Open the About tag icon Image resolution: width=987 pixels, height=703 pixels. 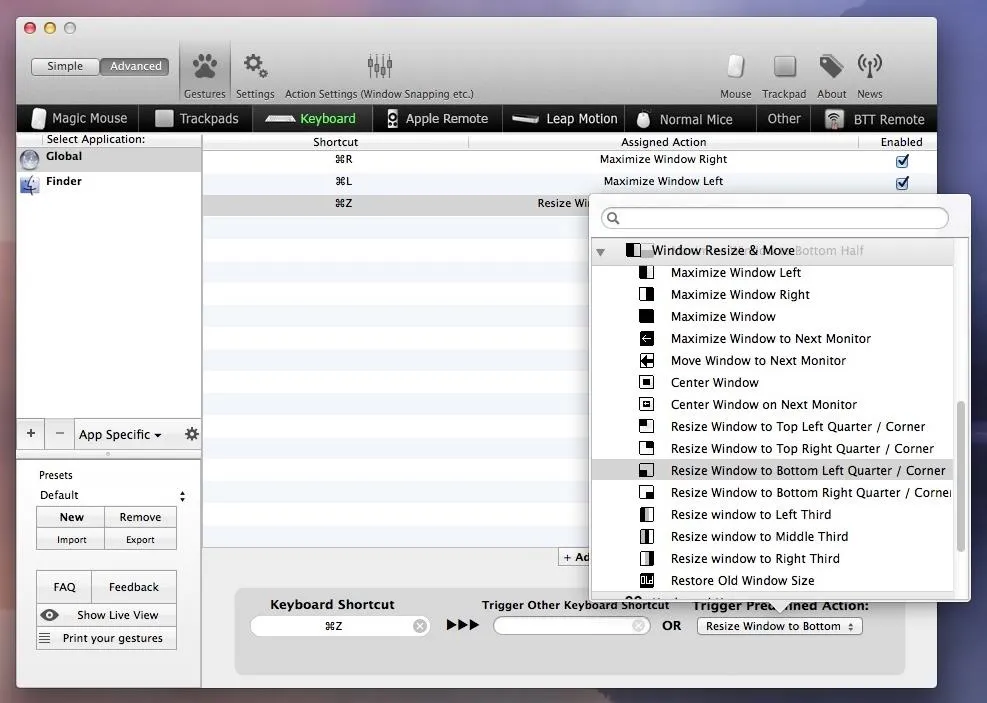click(832, 65)
